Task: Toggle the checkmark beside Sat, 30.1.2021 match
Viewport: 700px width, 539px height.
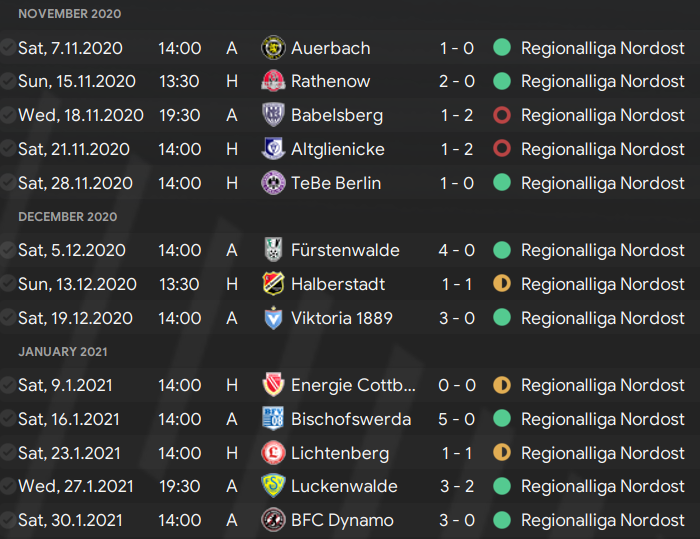Action: click(8, 520)
